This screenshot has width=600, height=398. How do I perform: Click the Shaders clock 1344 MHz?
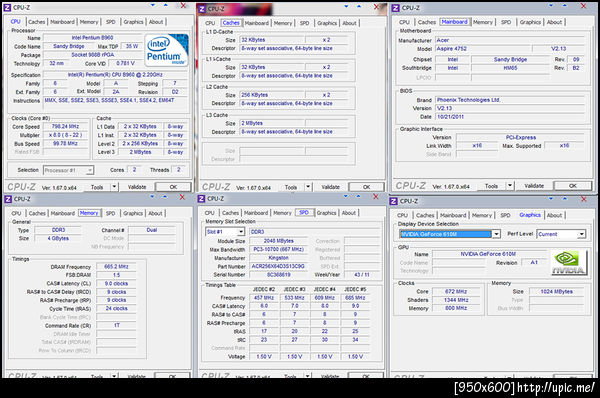456,300
